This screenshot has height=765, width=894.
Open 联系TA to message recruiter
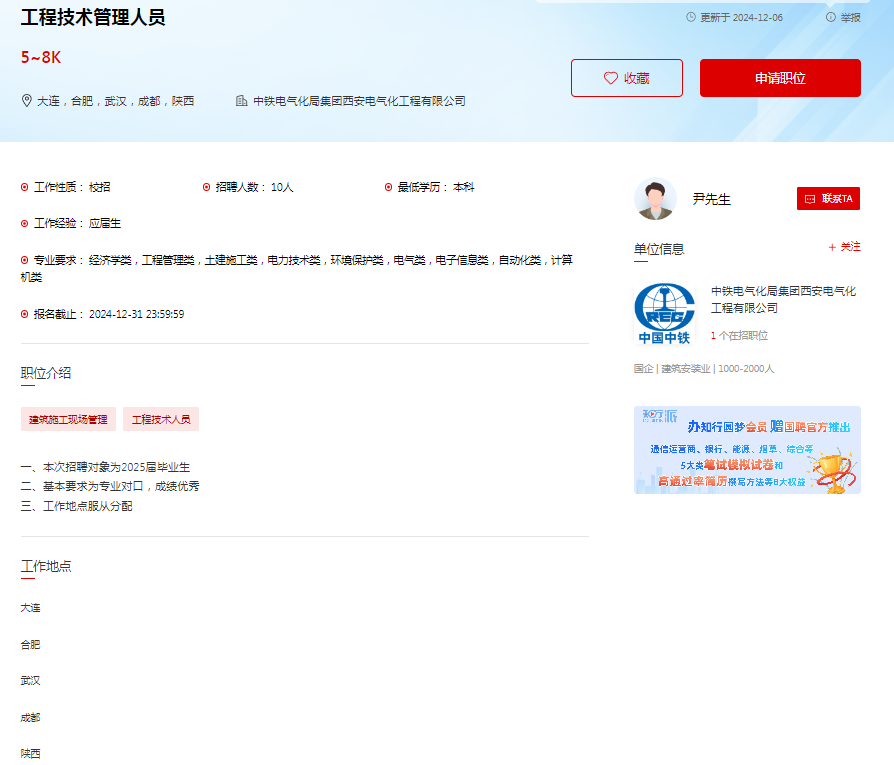828,199
